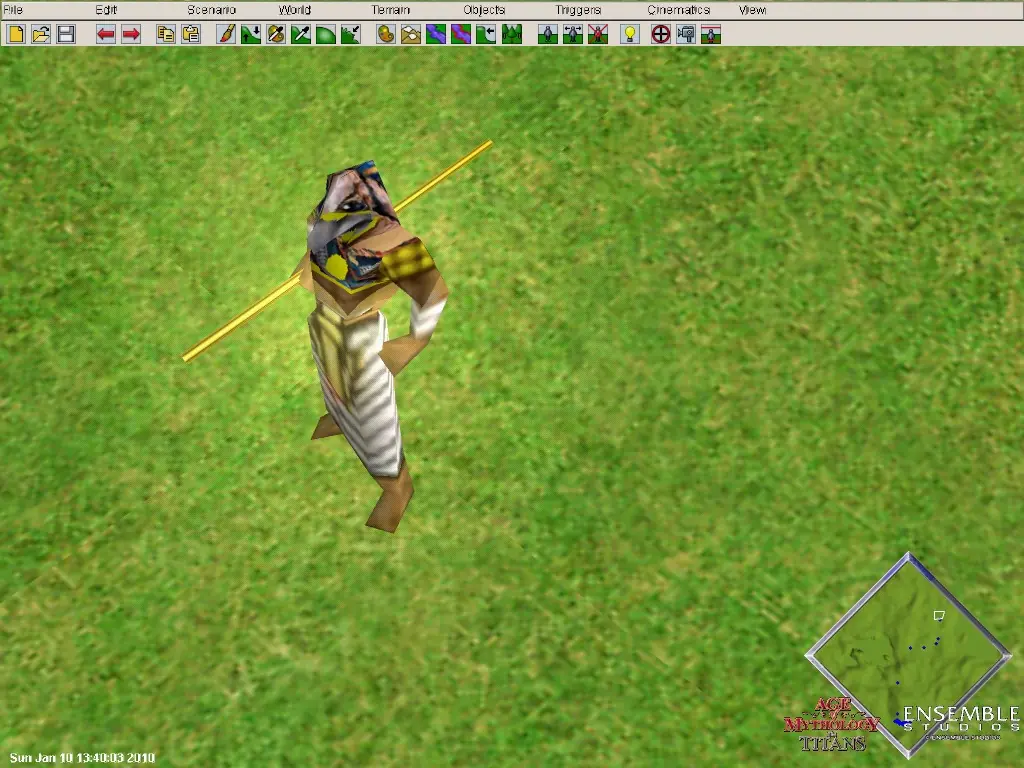The height and width of the screenshot is (768, 1024).
Task: Select the single figure place object tool
Action: 547,34
